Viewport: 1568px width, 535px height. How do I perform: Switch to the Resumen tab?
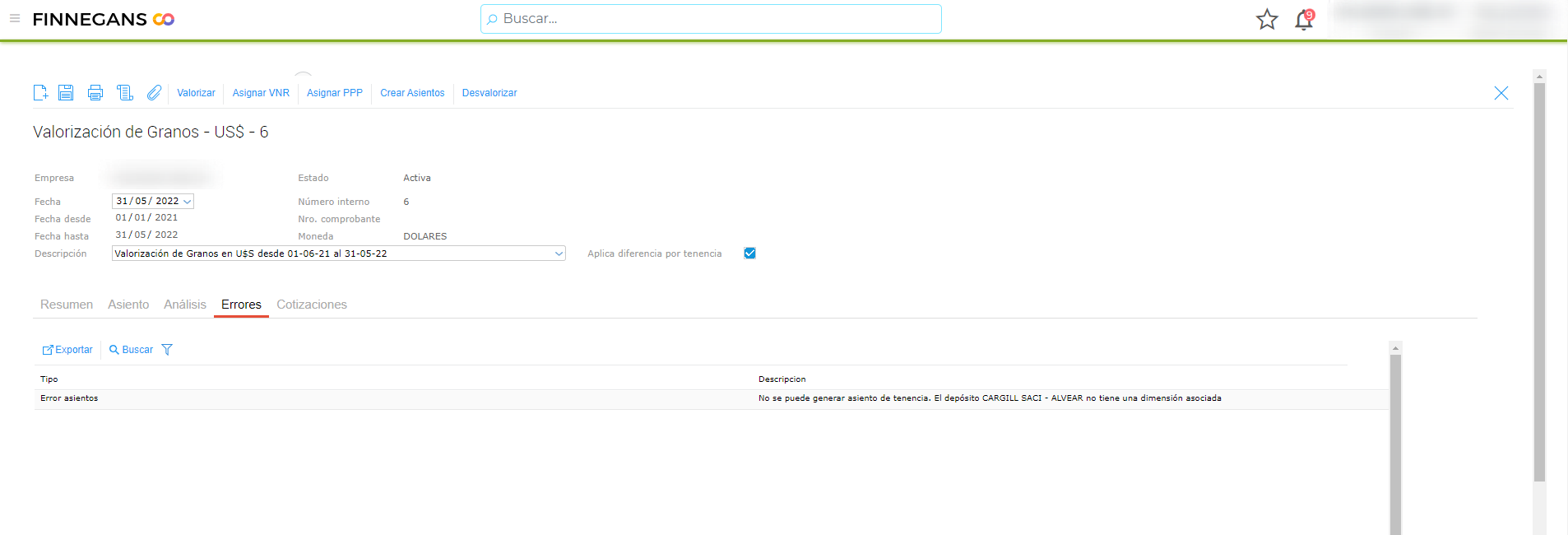67,305
